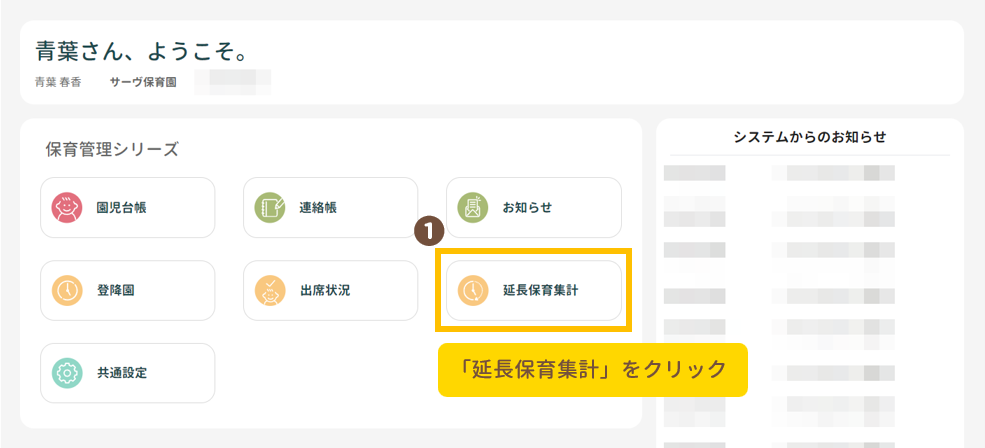This screenshot has width=985, height=448.
Task: Click the envelope icon for お知らせ
Action: [473, 208]
